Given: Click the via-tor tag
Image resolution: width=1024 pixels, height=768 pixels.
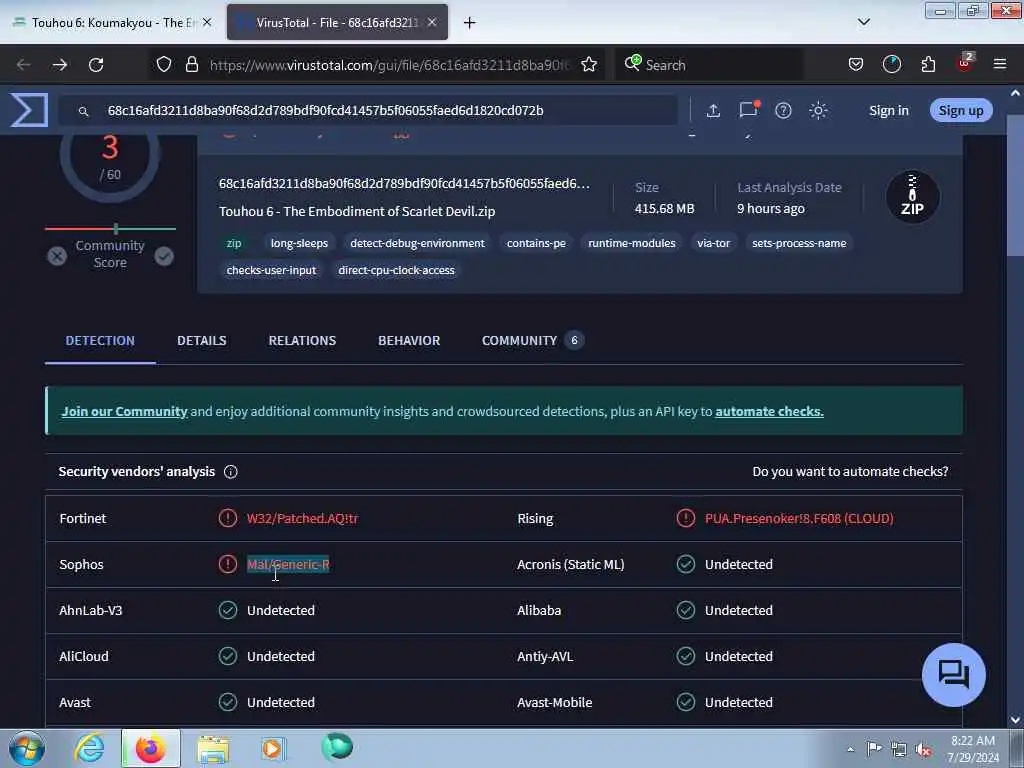Looking at the screenshot, I should pyautogui.click(x=713, y=243).
